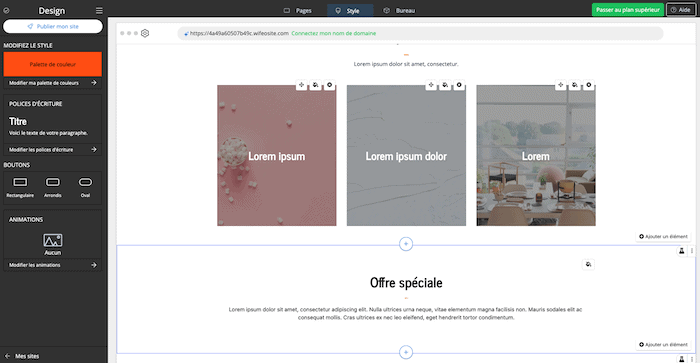Click the Offre spéciale heading

406,283
